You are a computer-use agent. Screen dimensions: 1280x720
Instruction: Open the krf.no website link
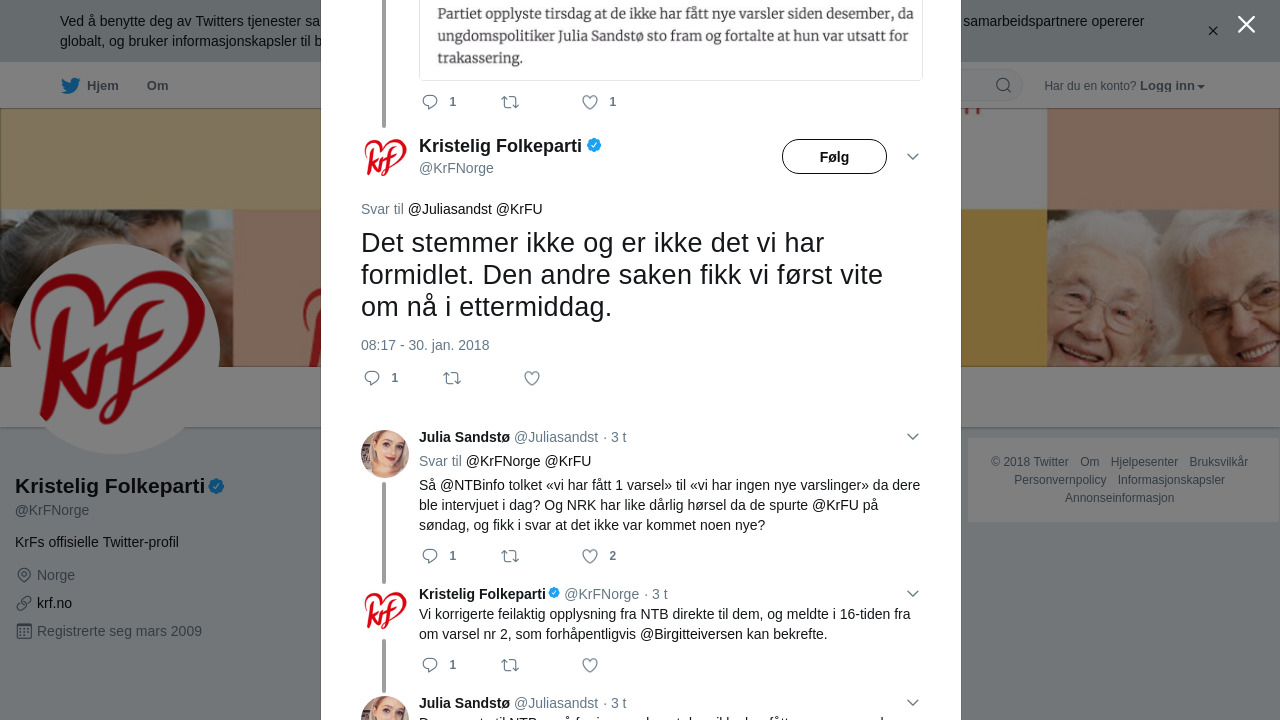tap(54, 603)
